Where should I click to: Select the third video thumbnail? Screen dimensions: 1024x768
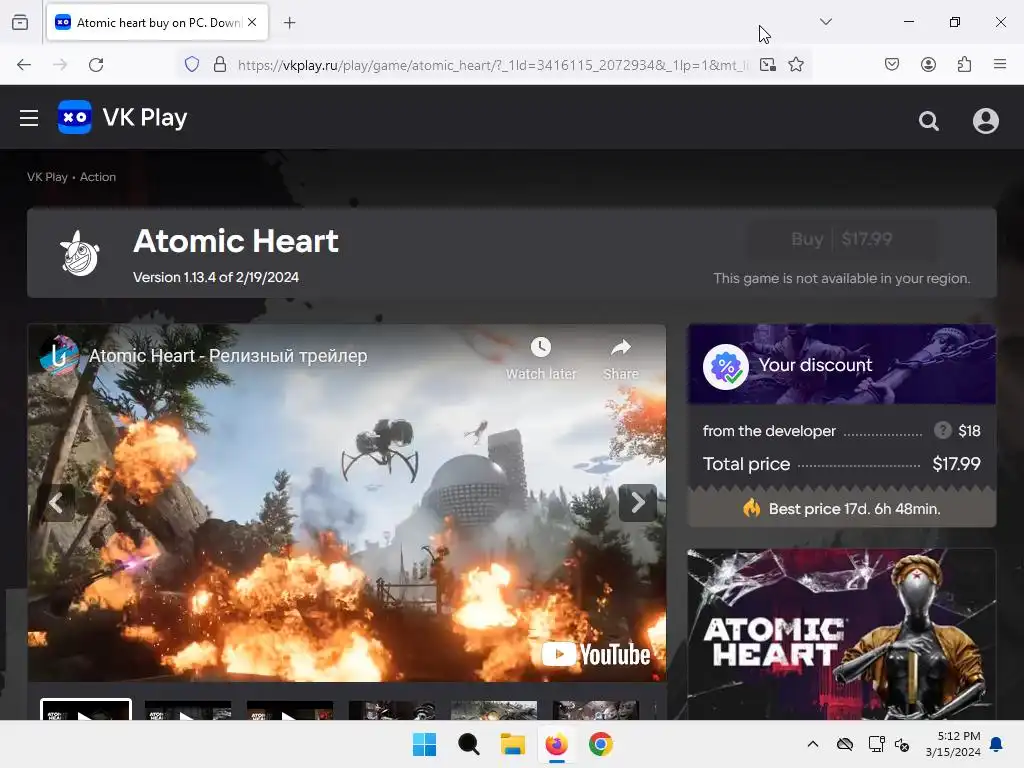290,711
